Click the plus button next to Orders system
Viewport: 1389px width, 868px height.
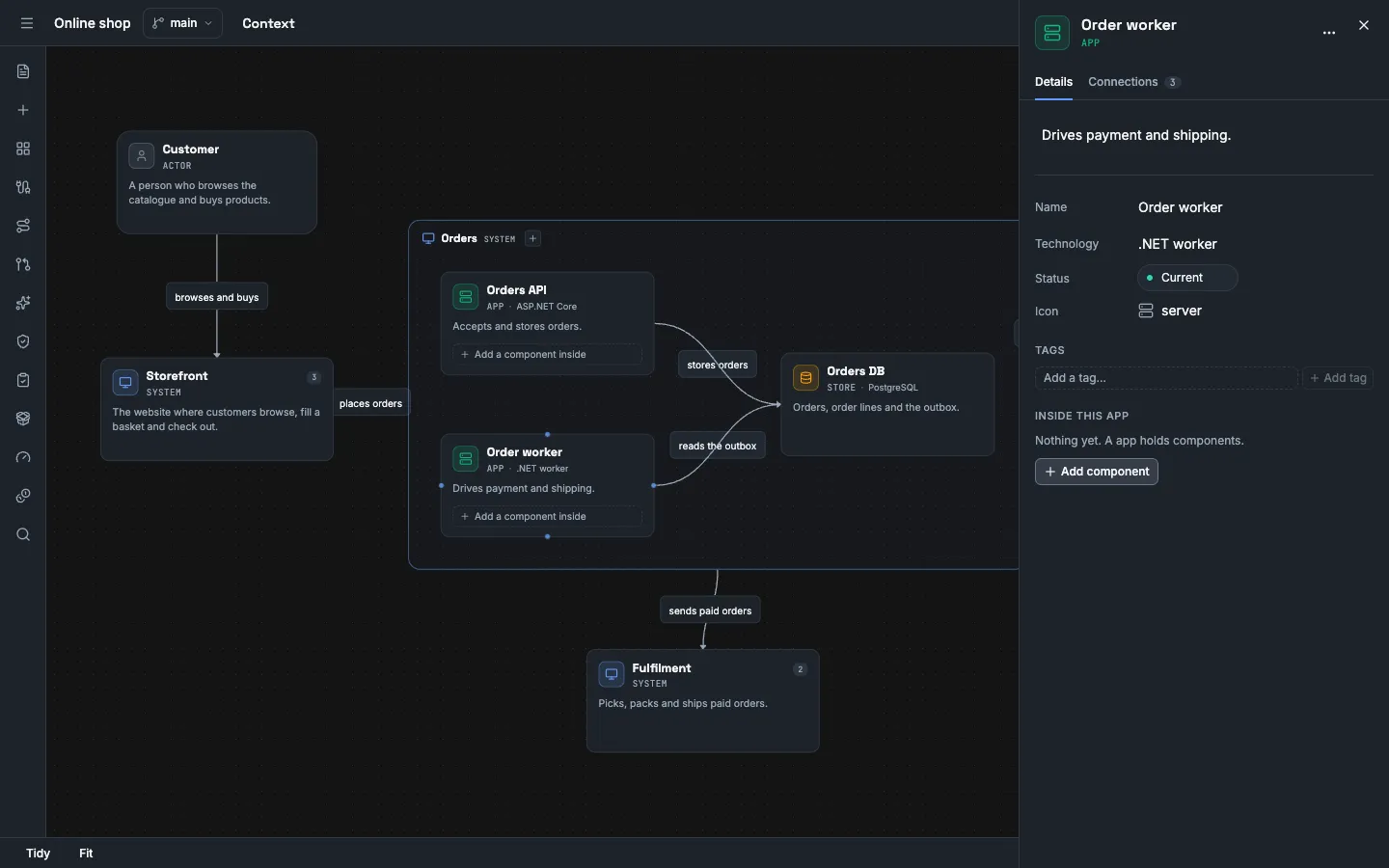[532, 238]
